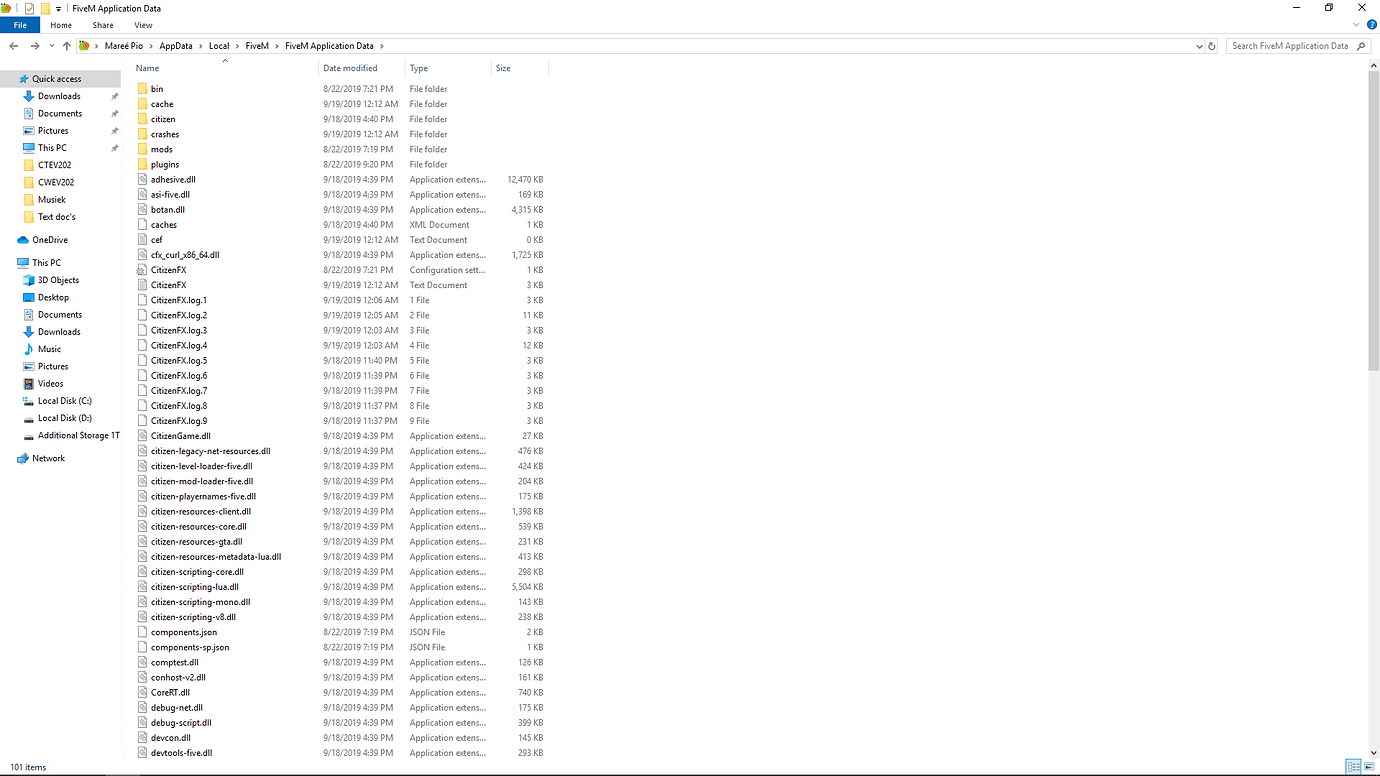Select the CitizenFX configuration settings file icon
This screenshot has width=1380, height=776.
pos(142,270)
